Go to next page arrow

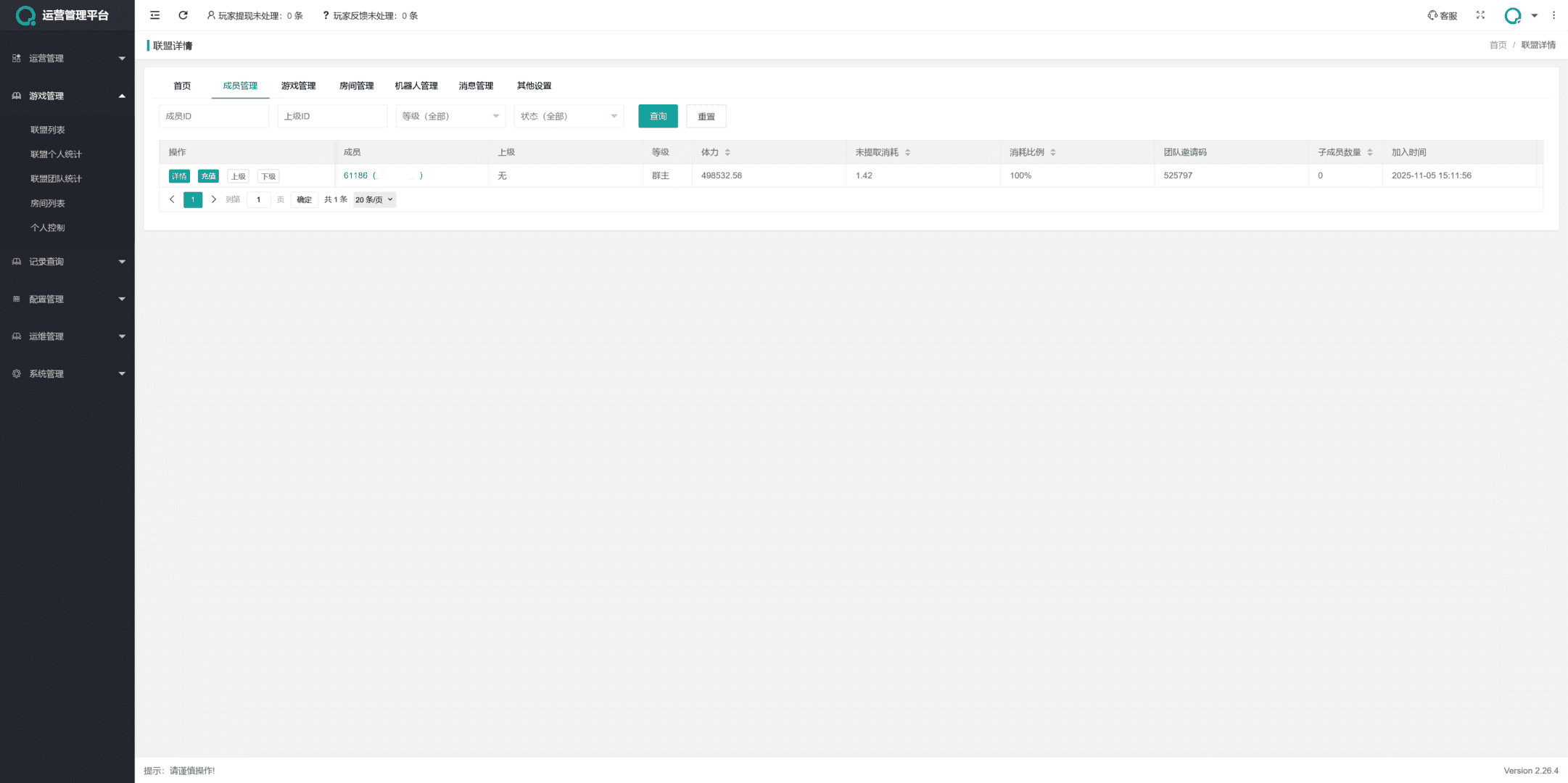coord(213,199)
